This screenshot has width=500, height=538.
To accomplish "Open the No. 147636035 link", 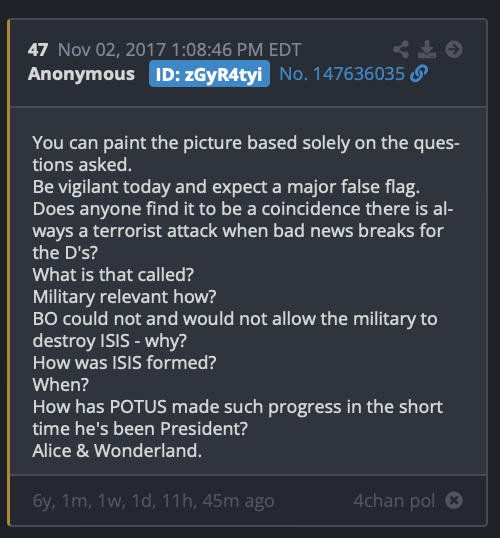I will [342, 74].
